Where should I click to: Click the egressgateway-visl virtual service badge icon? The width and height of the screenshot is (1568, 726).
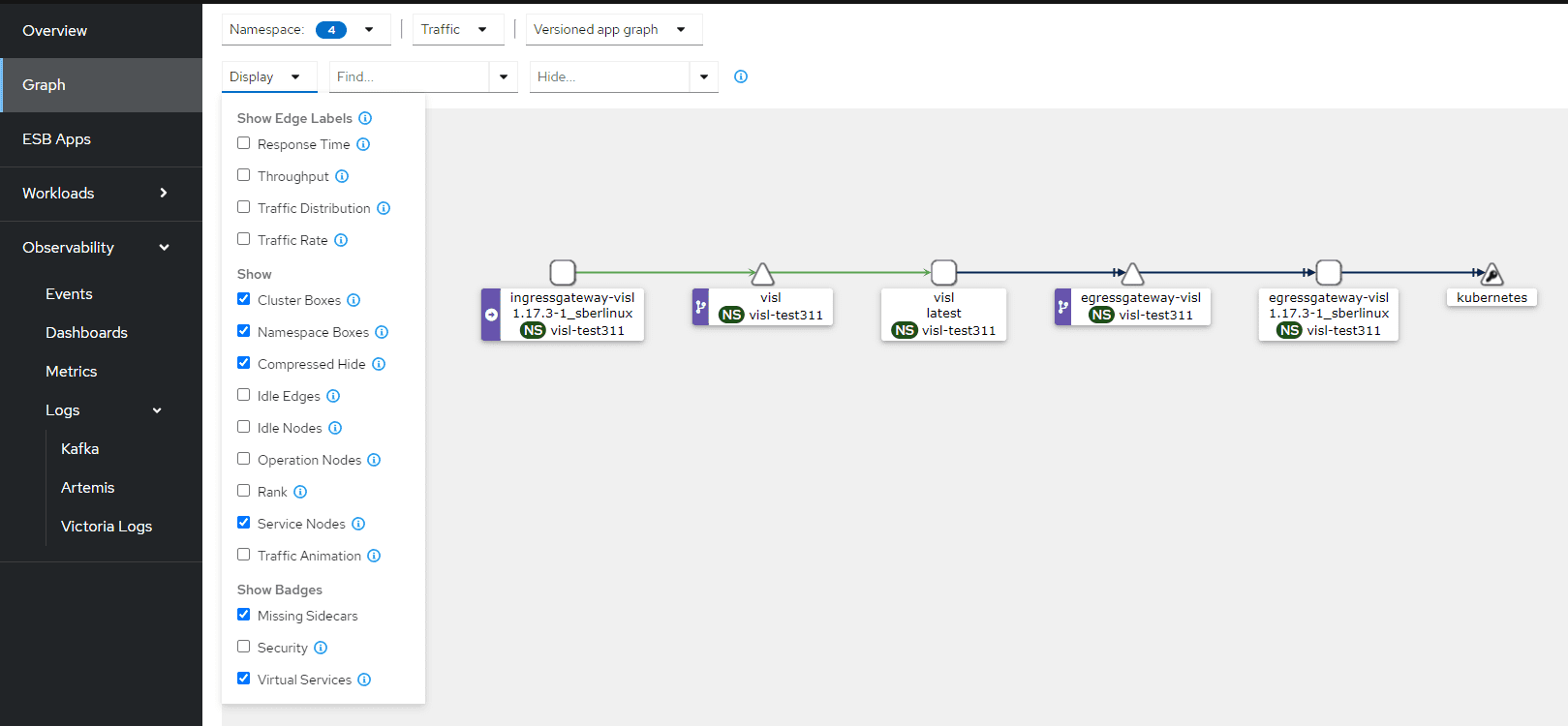click(1063, 307)
